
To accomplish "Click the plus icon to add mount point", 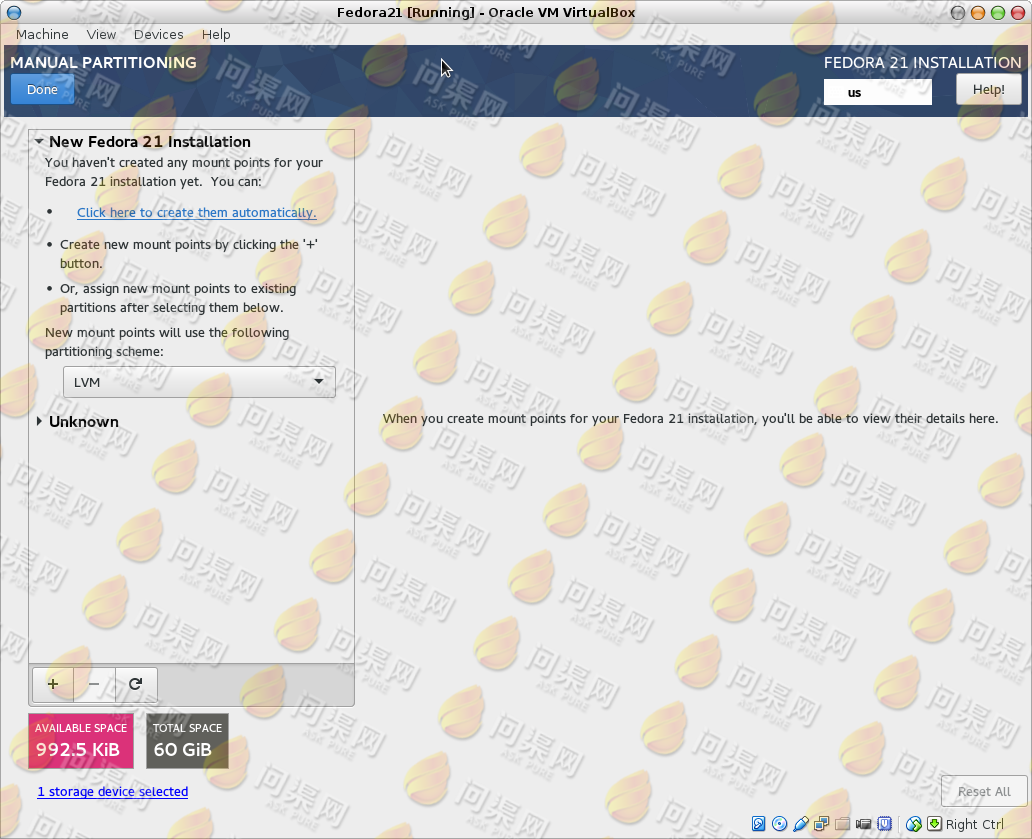I will pyautogui.click(x=53, y=684).
